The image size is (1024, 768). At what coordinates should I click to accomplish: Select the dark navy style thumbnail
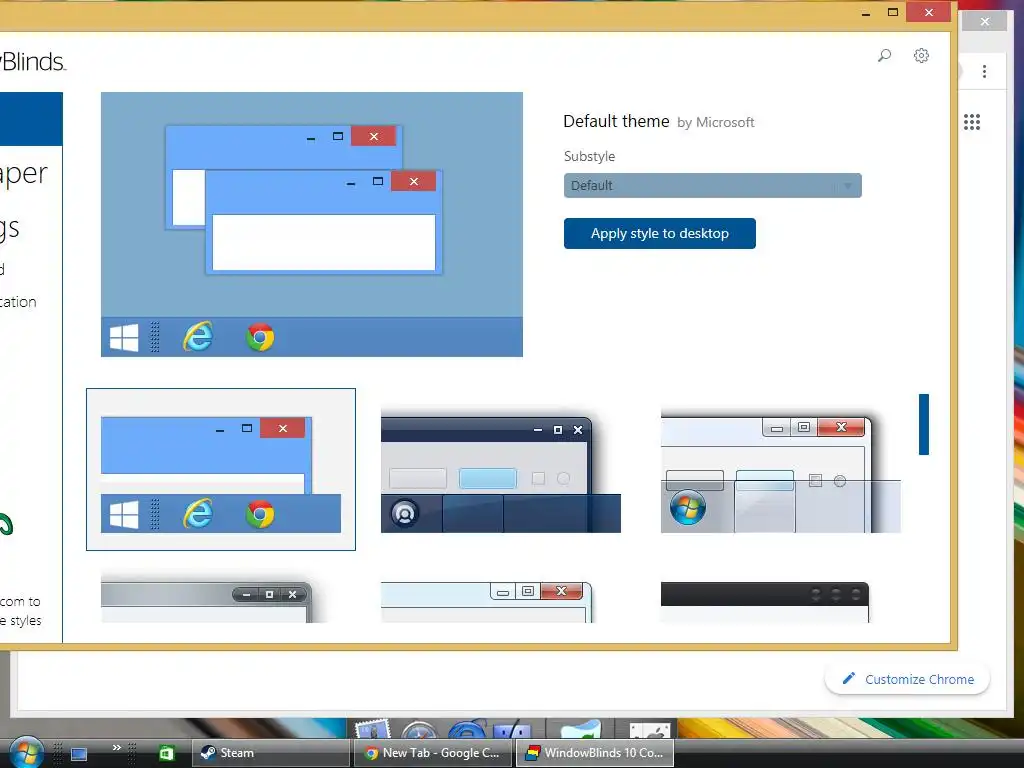(x=501, y=470)
